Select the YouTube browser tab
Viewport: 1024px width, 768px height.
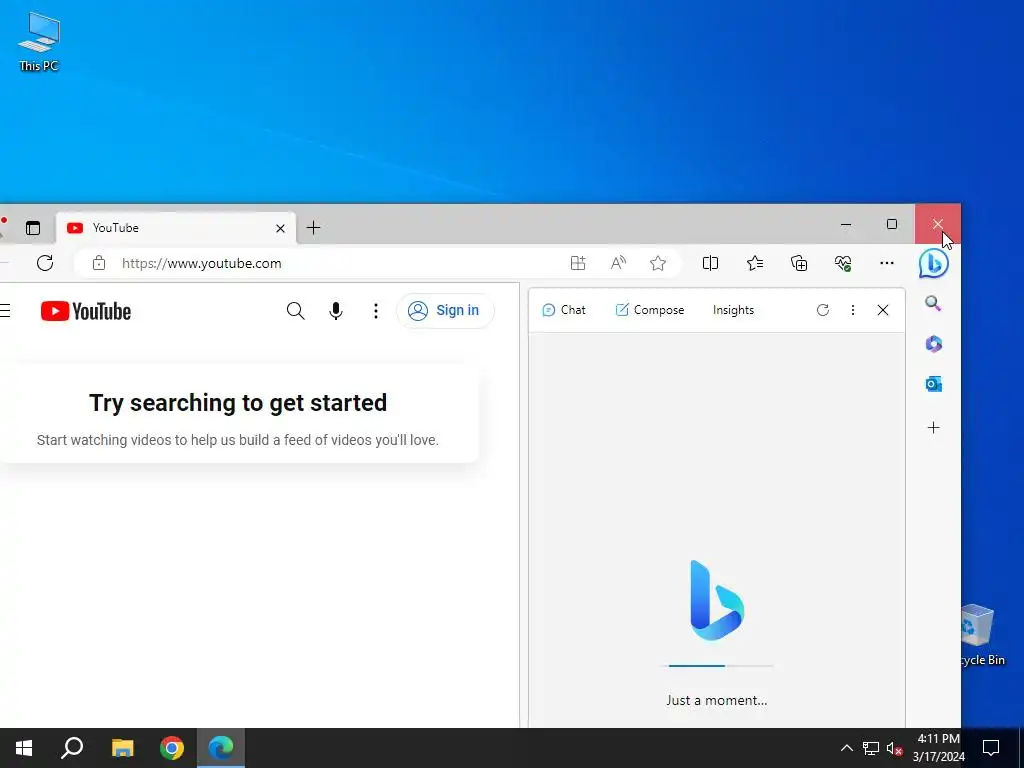pyautogui.click(x=176, y=228)
